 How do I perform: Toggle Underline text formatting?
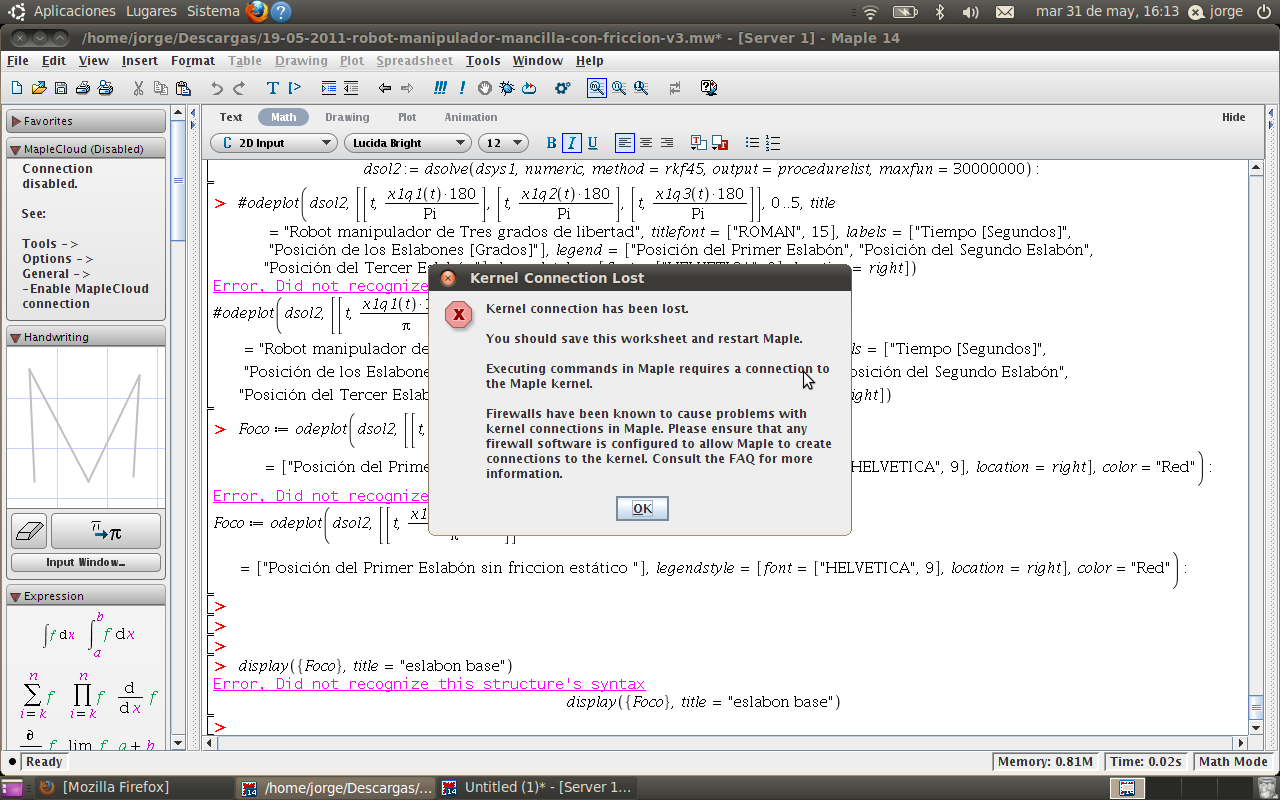[x=592, y=143]
